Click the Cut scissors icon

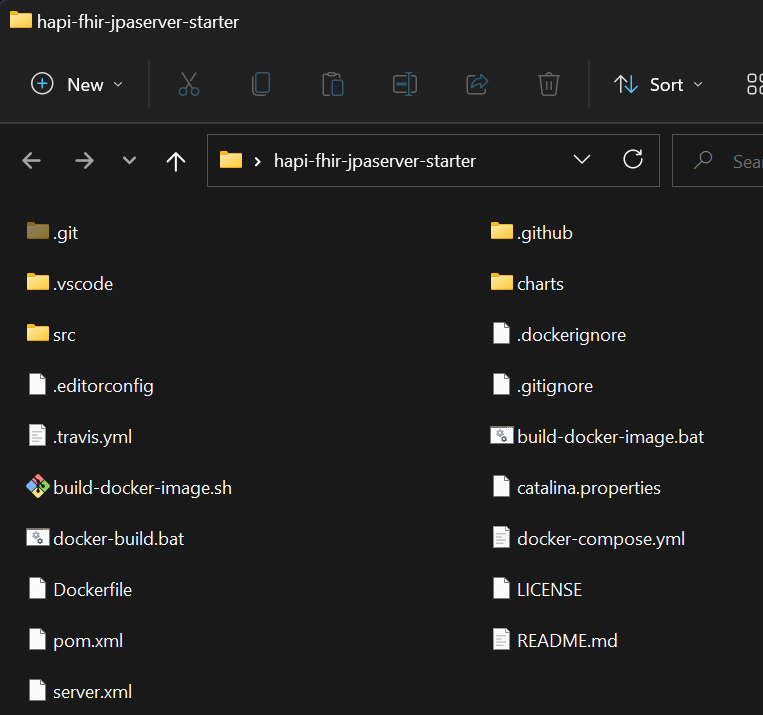(x=189, y=84)
